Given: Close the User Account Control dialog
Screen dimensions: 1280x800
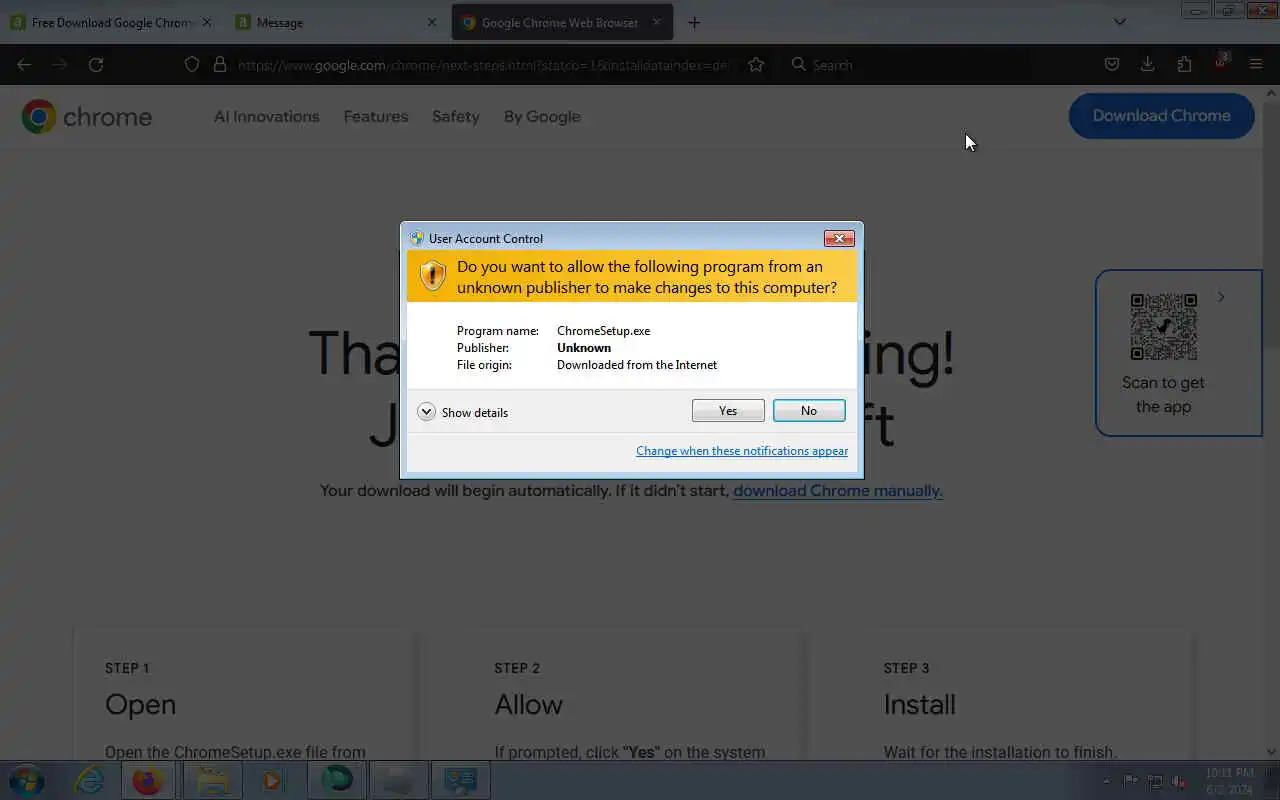Looking at the screenshot, I should click(838, 238).
